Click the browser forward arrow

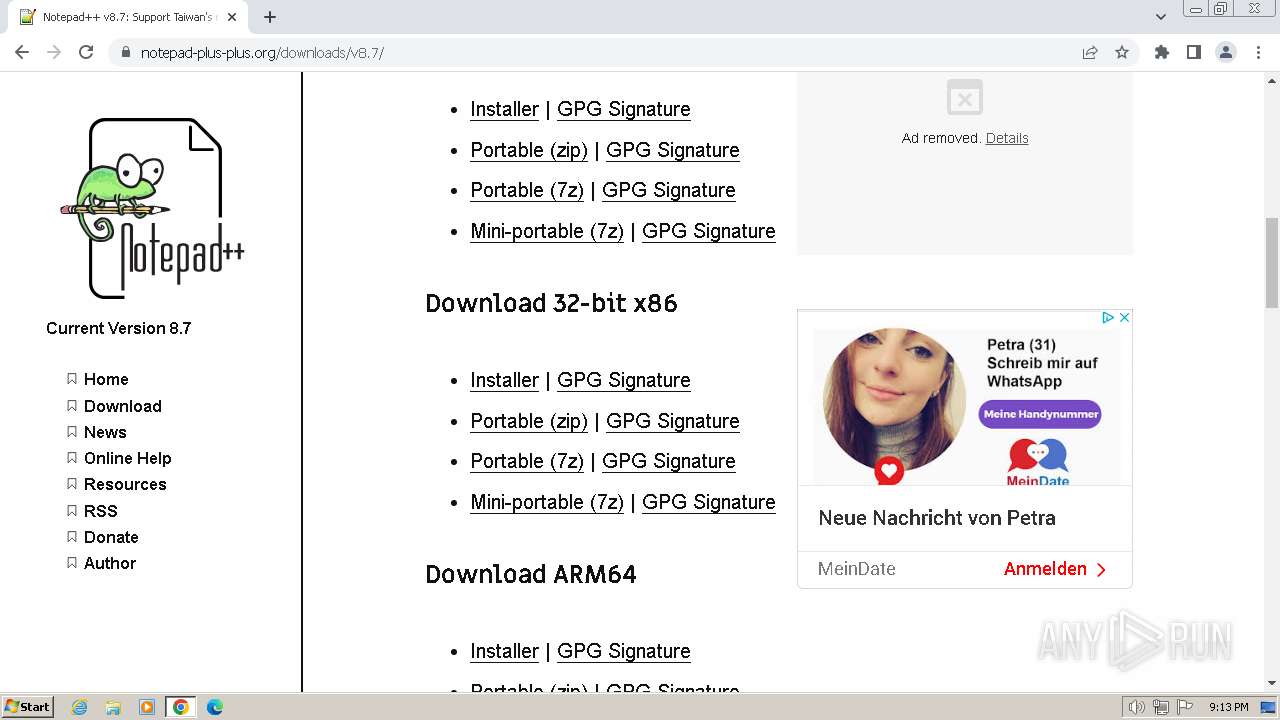(x=54, y=52)
